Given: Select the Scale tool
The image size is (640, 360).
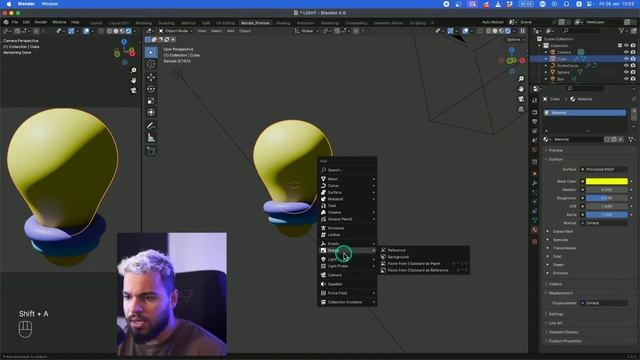Looking at the screenshot, I should click(x=151, y=101).
